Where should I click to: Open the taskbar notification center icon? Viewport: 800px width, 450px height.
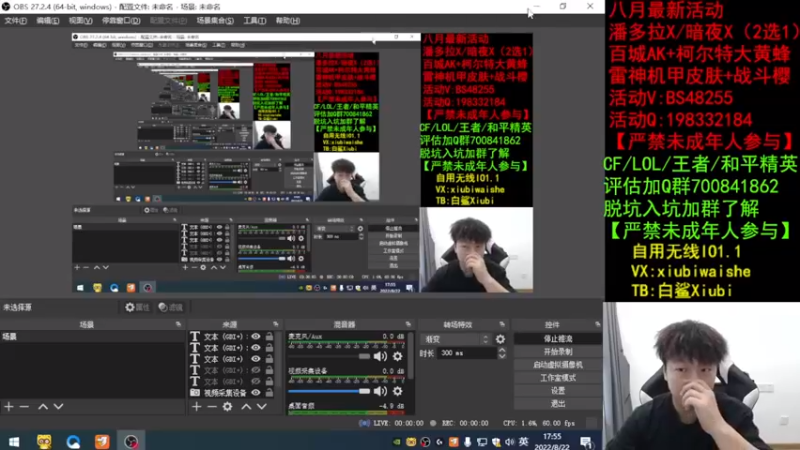tap(586, 442)
